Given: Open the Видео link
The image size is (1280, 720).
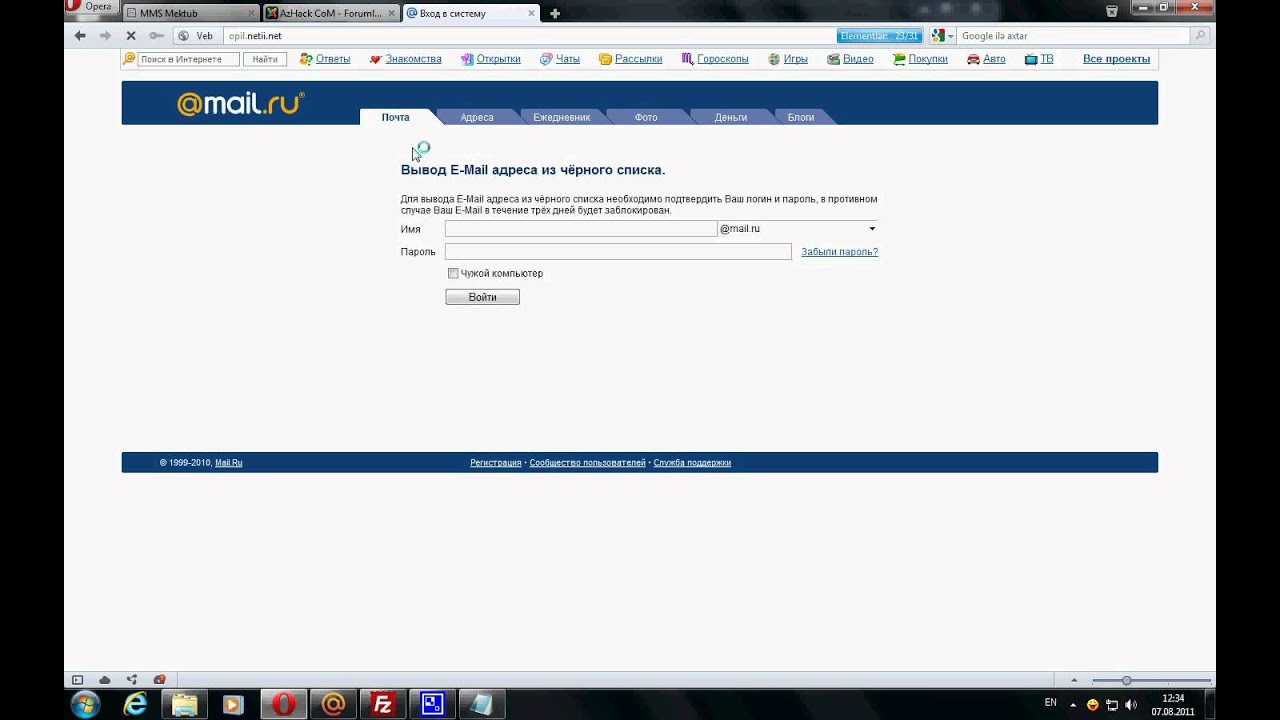Looking at the screenshot, I should (858, 59).
